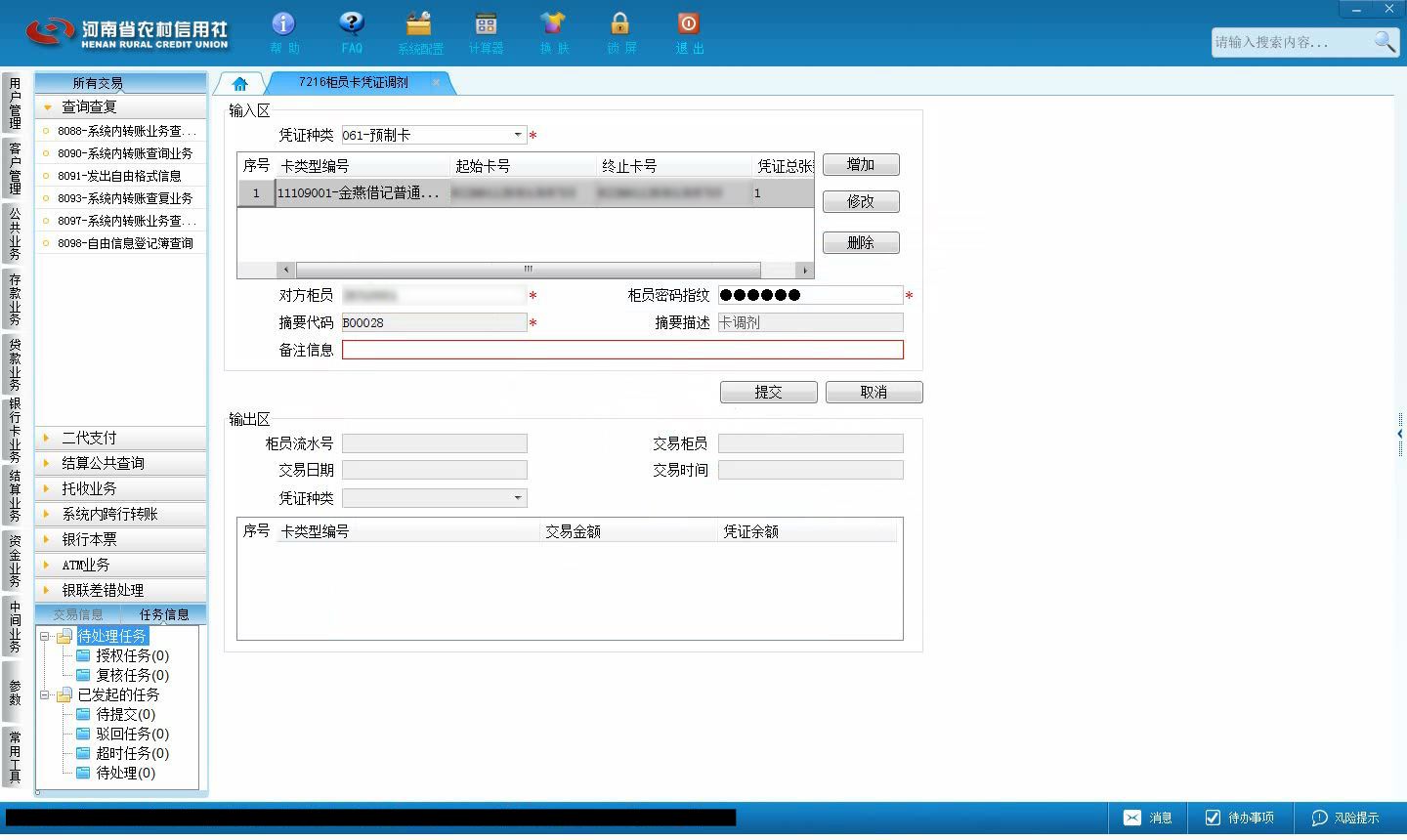The image size is (1407, 840).
Task: Open 待办事项 to-do items in status bar
Action: pos(1239,818)
